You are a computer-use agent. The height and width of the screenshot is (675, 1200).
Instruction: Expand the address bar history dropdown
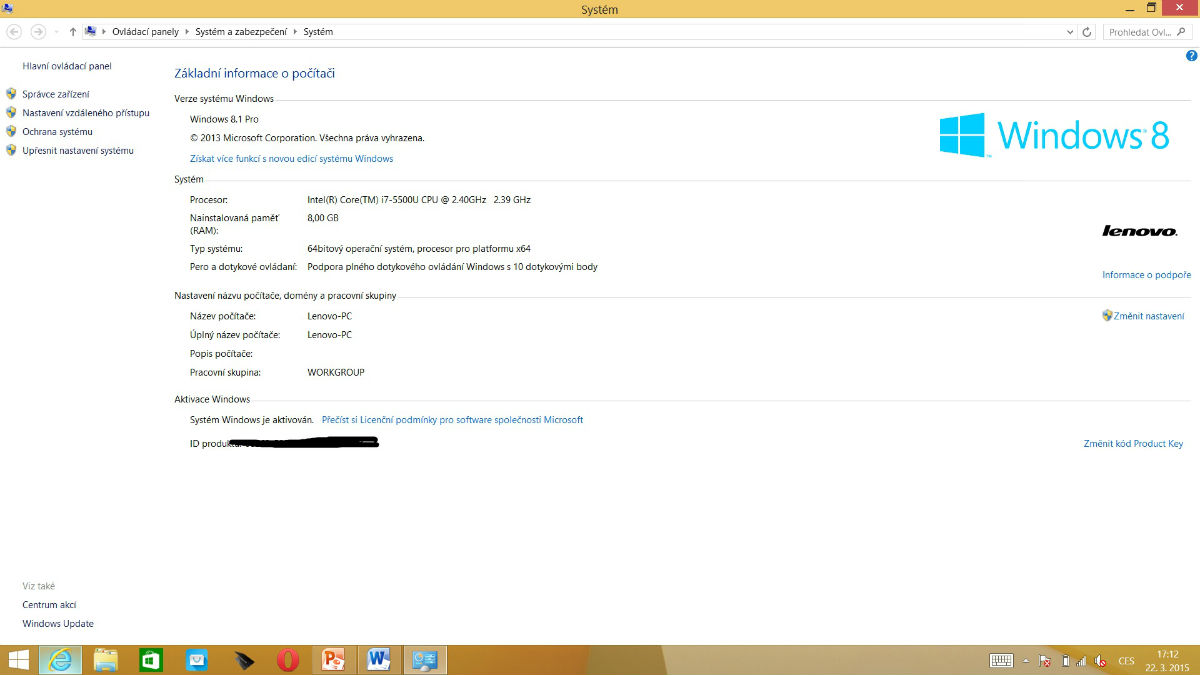pos(1071,32)
